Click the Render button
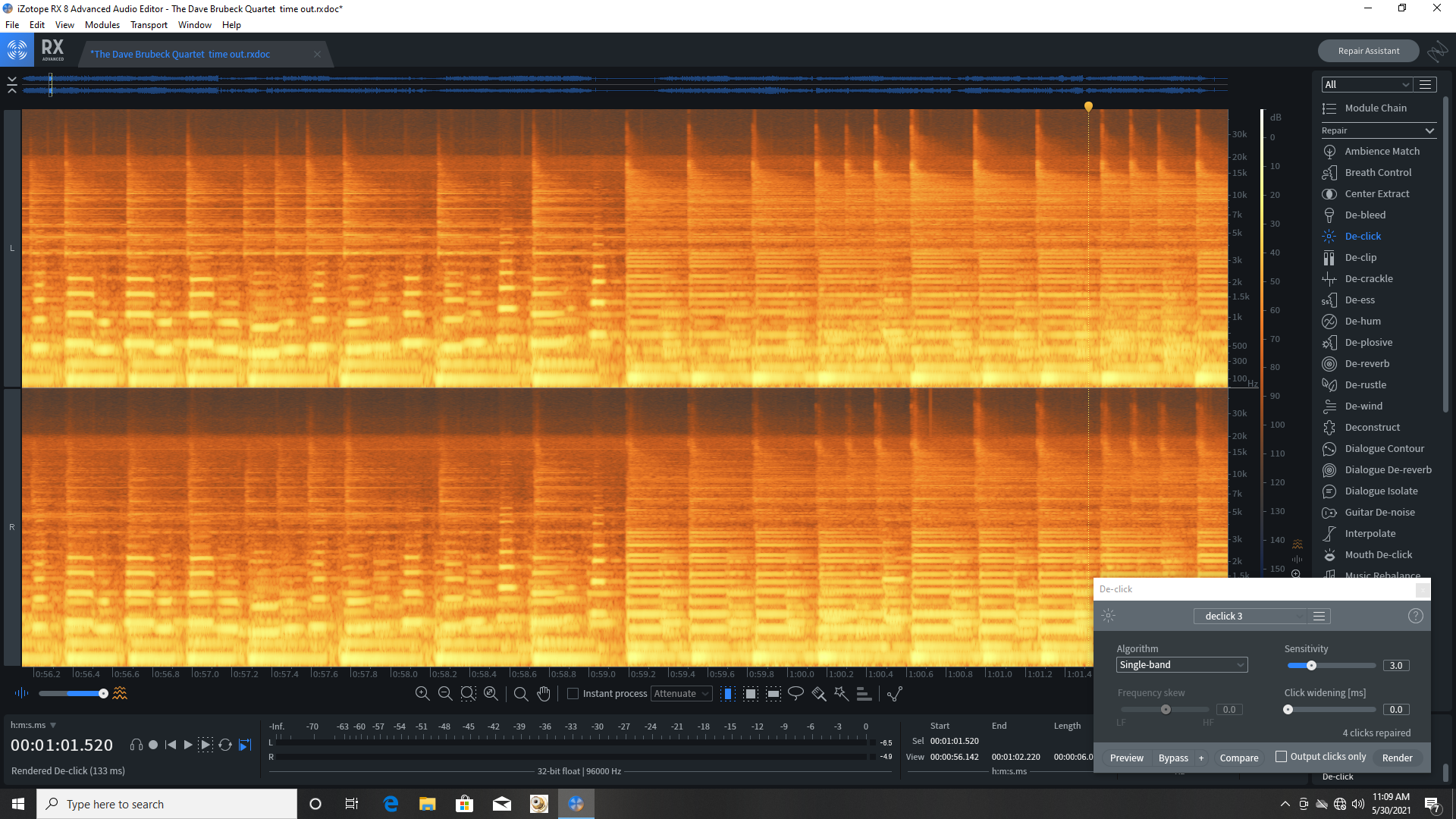Image resolution: width=1456 pixels, height=819 pixels. click(x=1397, y=758)
